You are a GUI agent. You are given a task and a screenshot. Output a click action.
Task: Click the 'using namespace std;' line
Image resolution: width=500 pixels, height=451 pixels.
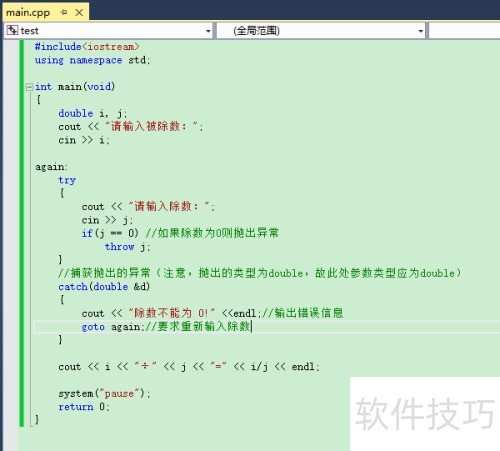click(93, 60)
